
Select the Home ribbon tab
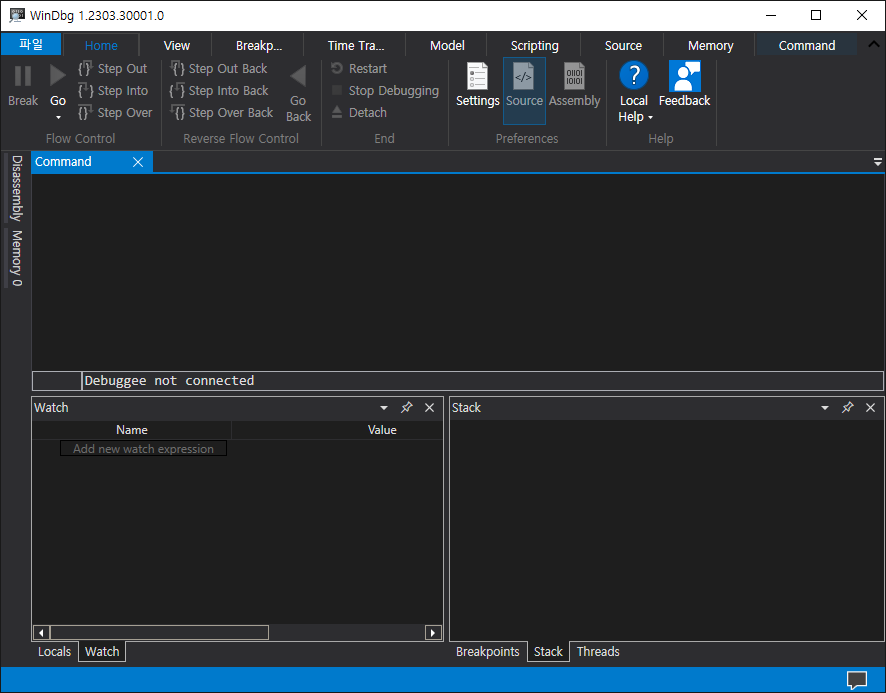[101, 45]
